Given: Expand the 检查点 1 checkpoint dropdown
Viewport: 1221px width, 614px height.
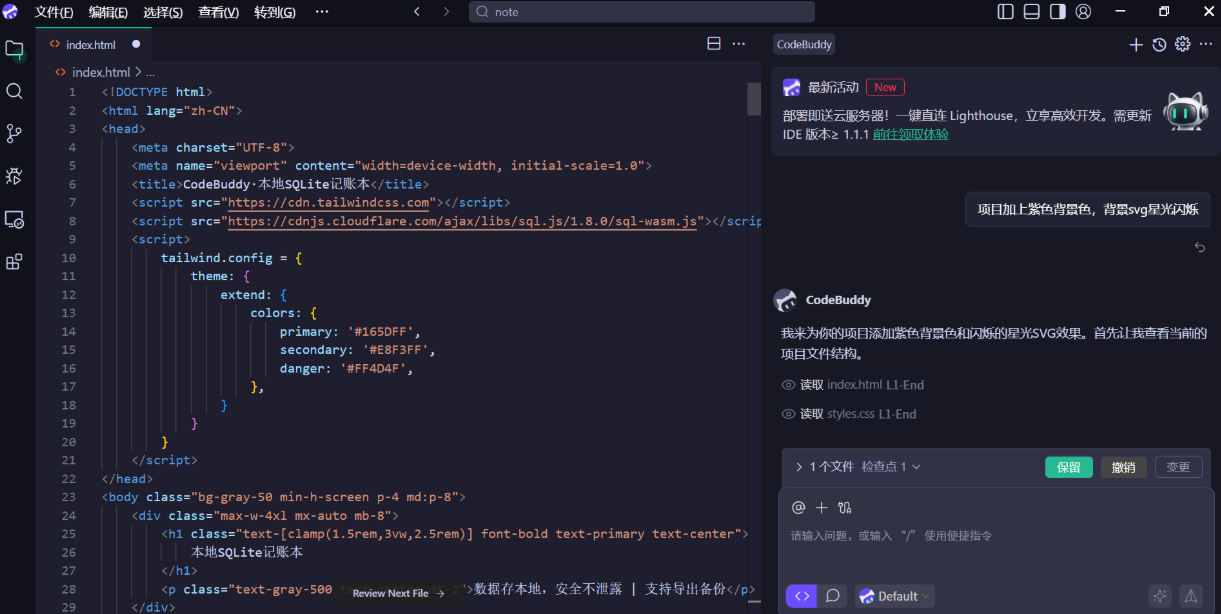Looking at the screenshot, I should point(891,467).
